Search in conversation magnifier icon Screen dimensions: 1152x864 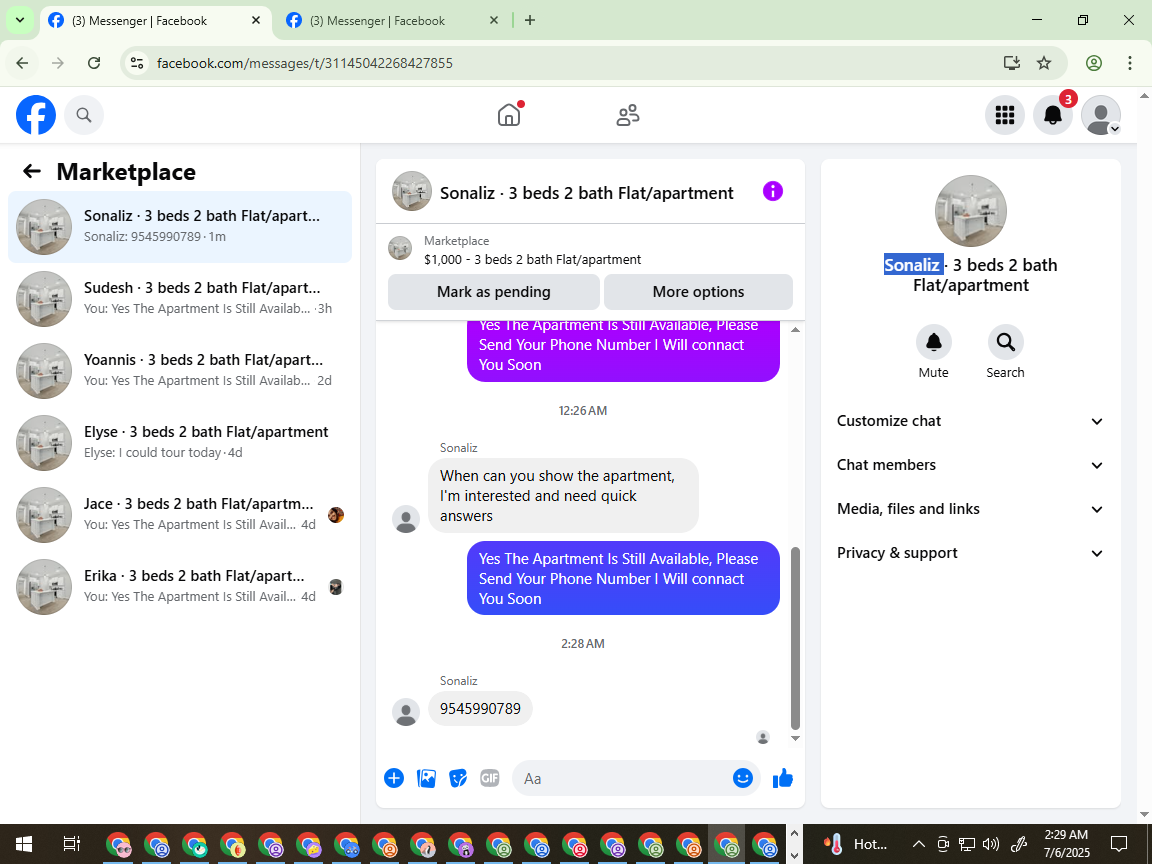pos(1005,342)
